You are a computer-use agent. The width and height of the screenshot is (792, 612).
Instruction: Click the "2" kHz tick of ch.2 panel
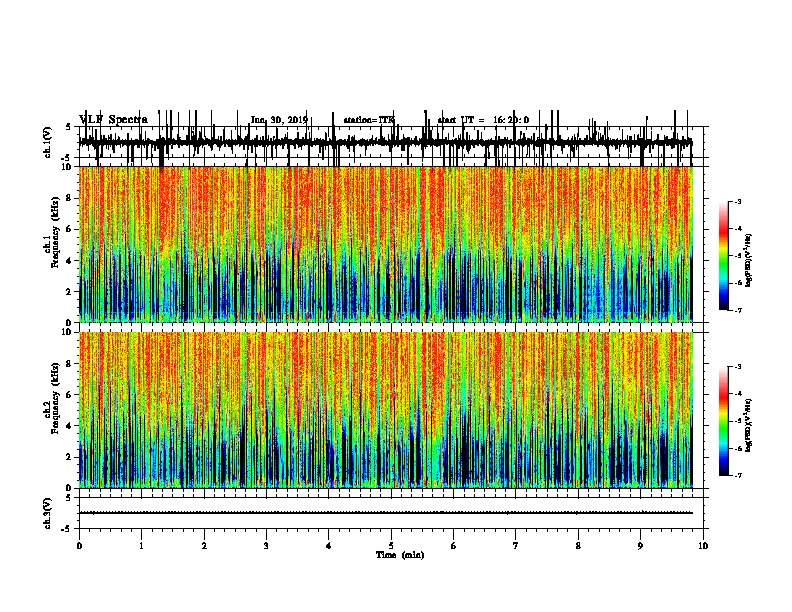click(x=70, y=457)
